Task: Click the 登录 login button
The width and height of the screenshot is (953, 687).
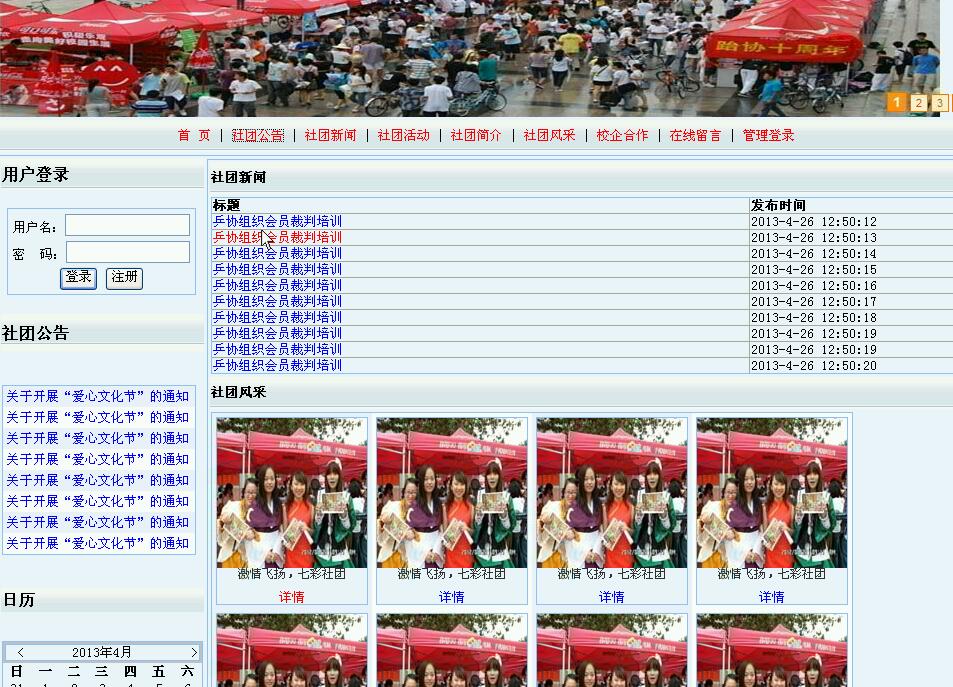Action: tap(78, 278)
